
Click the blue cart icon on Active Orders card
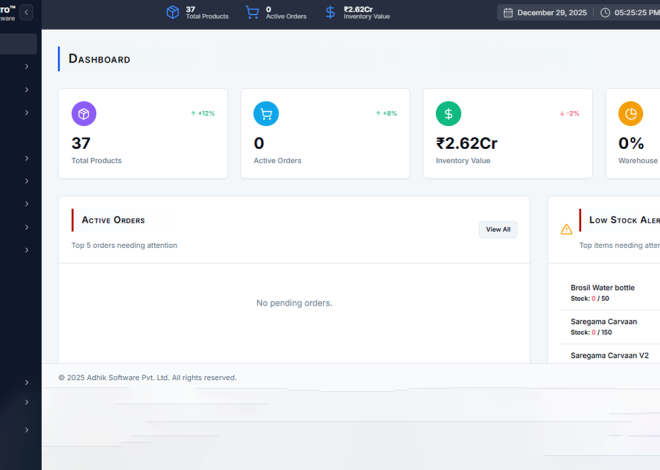[266, 114]
